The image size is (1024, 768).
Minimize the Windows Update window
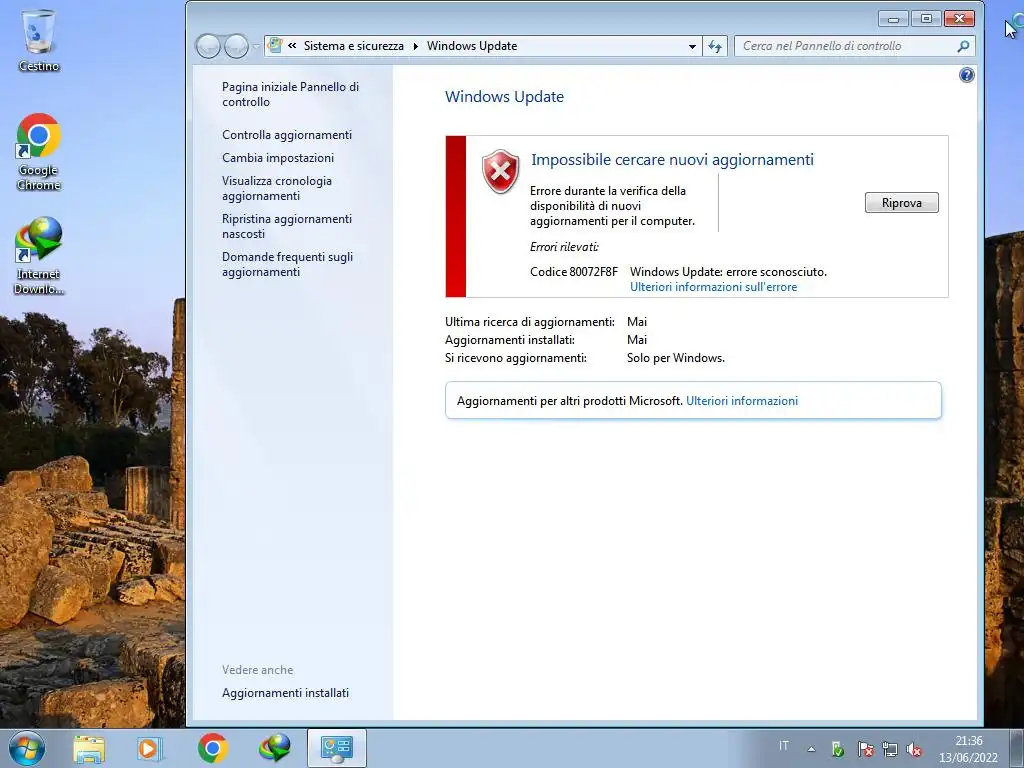tap(893, 19)
